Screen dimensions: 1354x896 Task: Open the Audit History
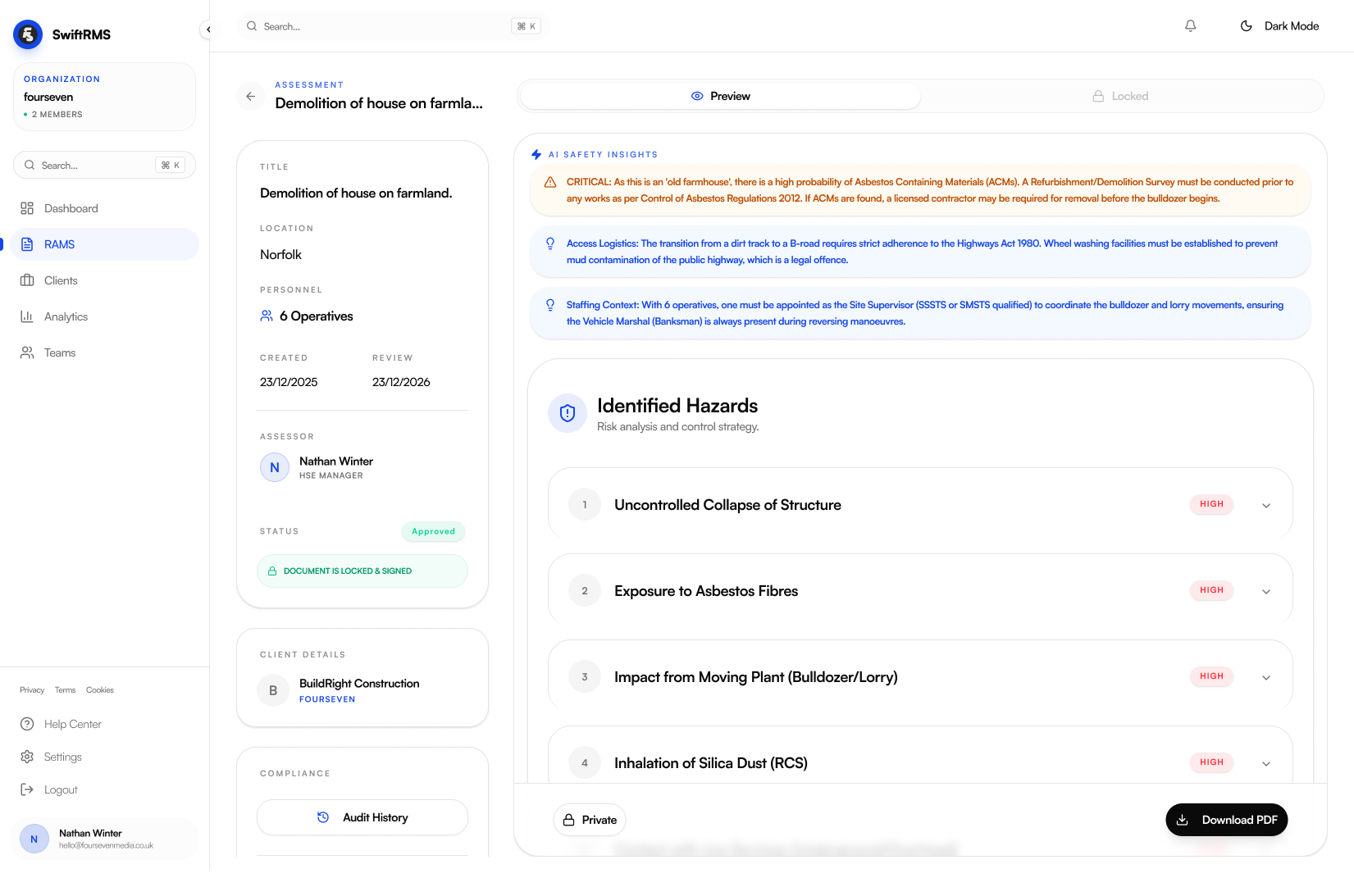tap(362, 817)
